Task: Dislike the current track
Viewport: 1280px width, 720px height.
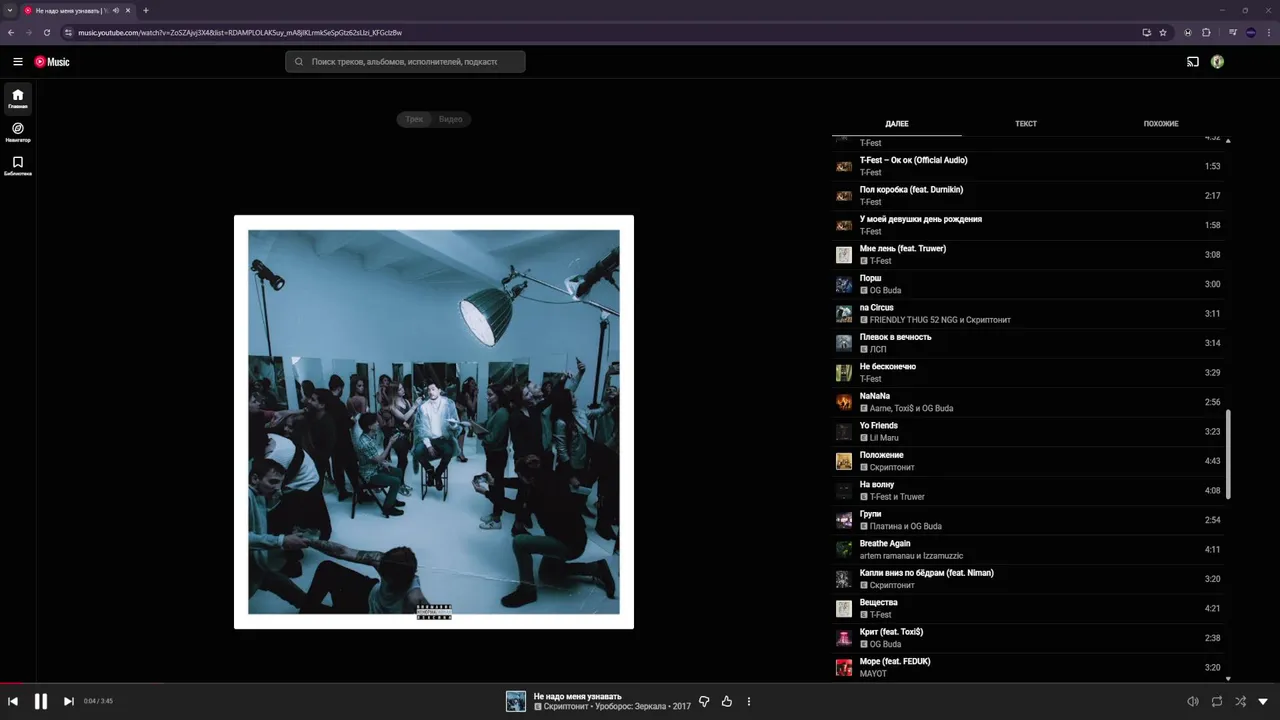Action: click(704, 702)
